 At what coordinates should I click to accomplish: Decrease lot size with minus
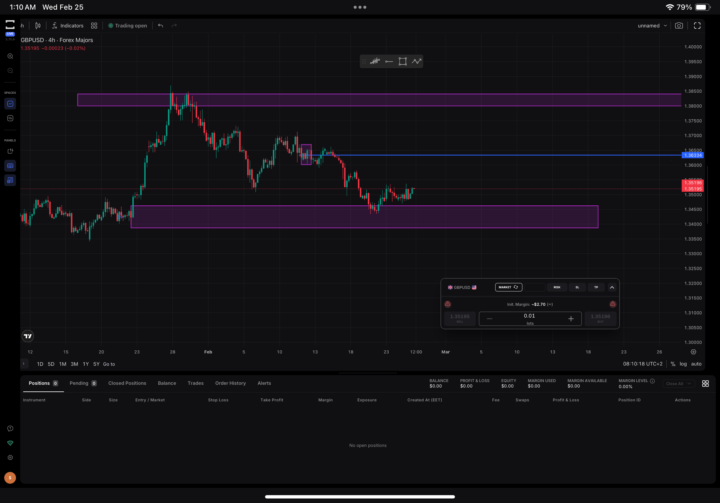(489, 319)
